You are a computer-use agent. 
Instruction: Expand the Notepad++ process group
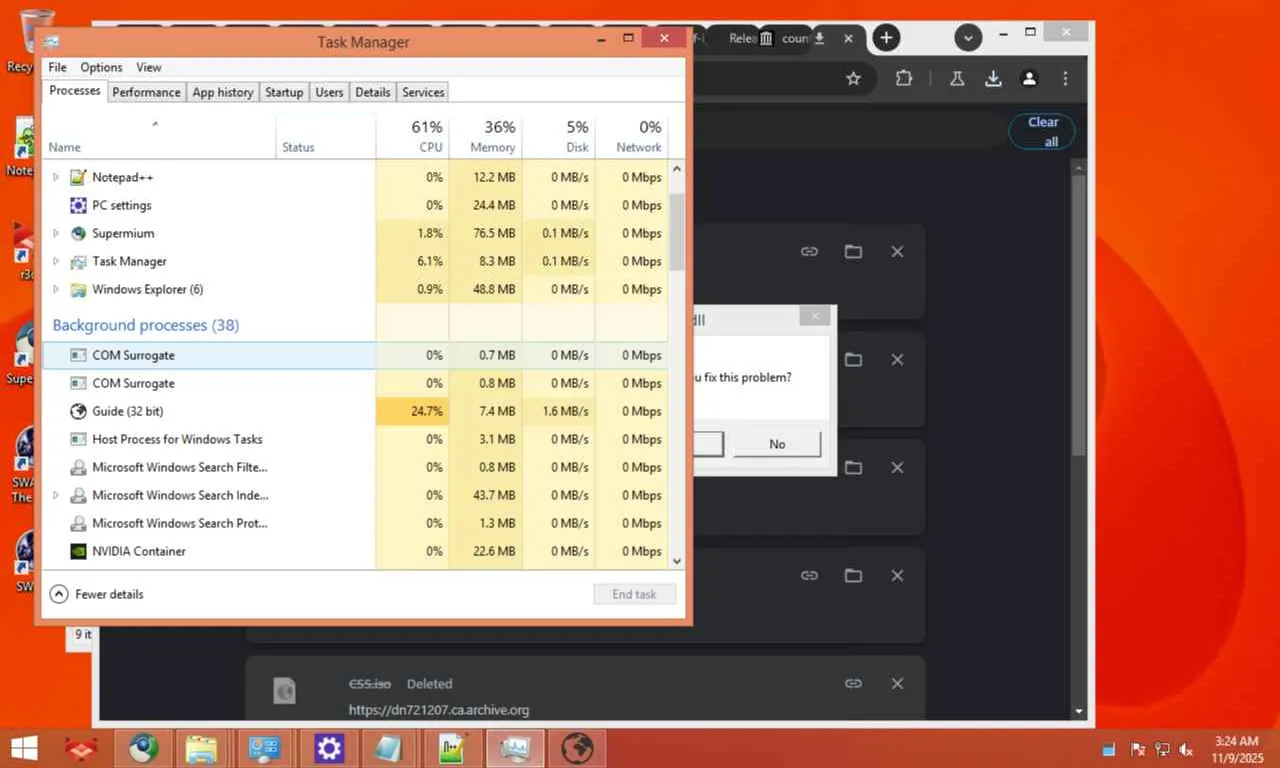click(56, 177)
